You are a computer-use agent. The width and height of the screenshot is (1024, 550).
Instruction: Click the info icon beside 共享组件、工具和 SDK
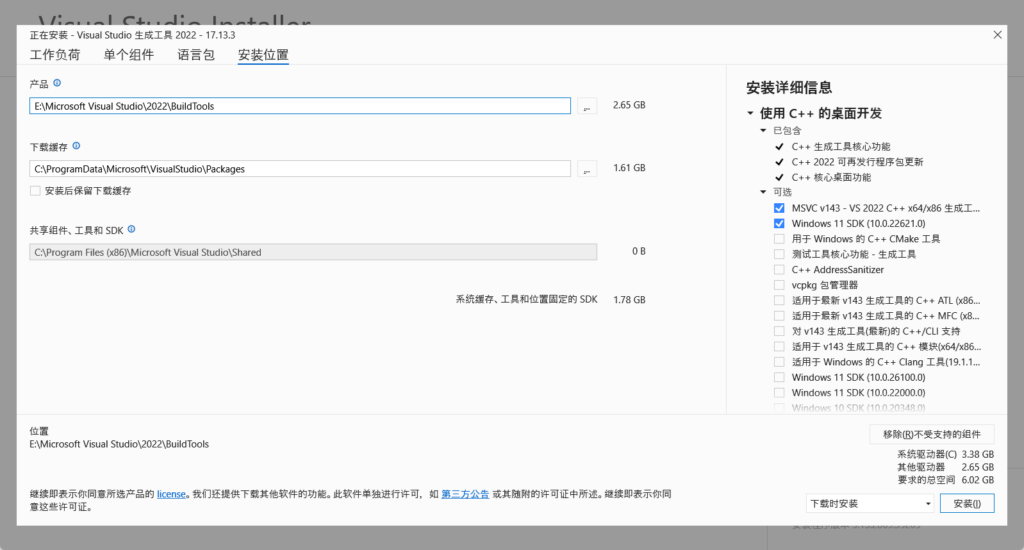[x=131, y=229]
